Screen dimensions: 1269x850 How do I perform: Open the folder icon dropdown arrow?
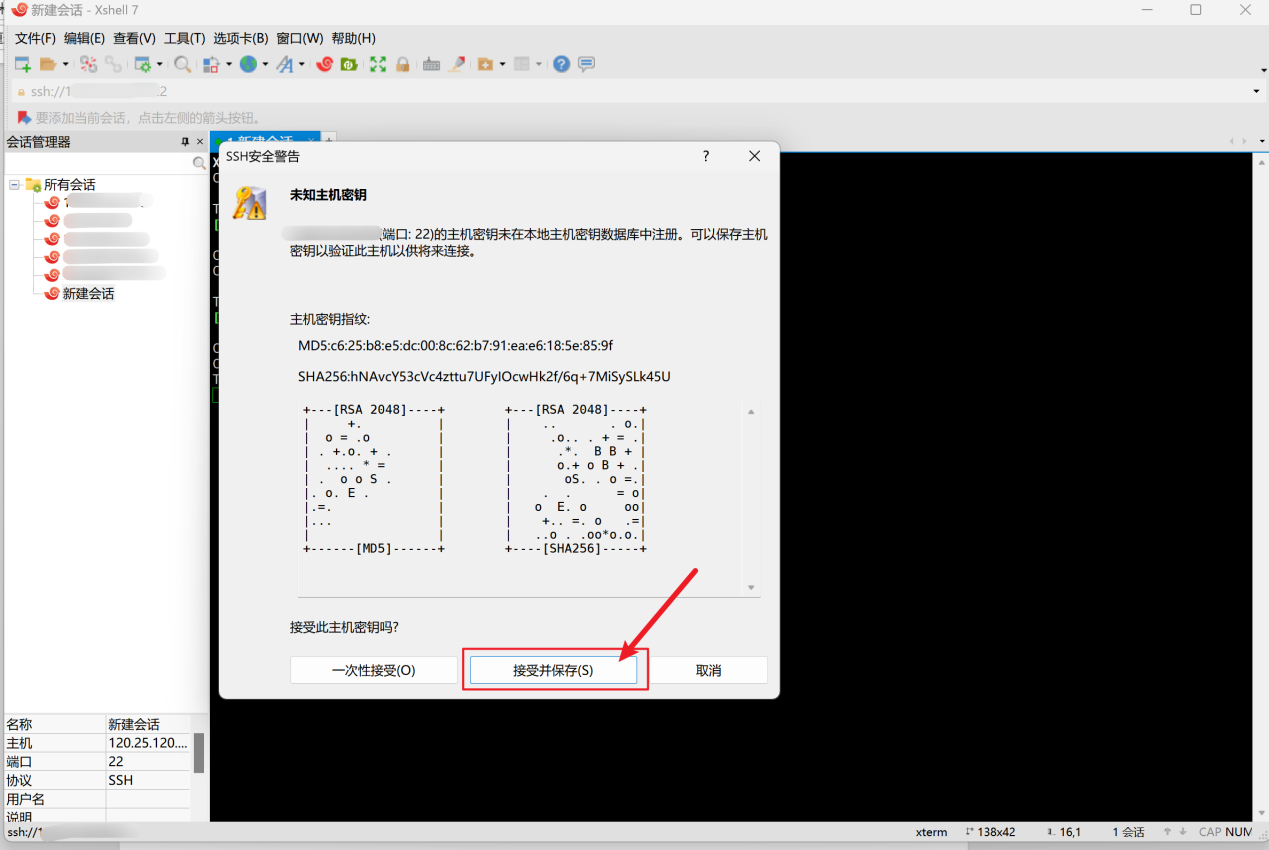click(x=66, y=64)
